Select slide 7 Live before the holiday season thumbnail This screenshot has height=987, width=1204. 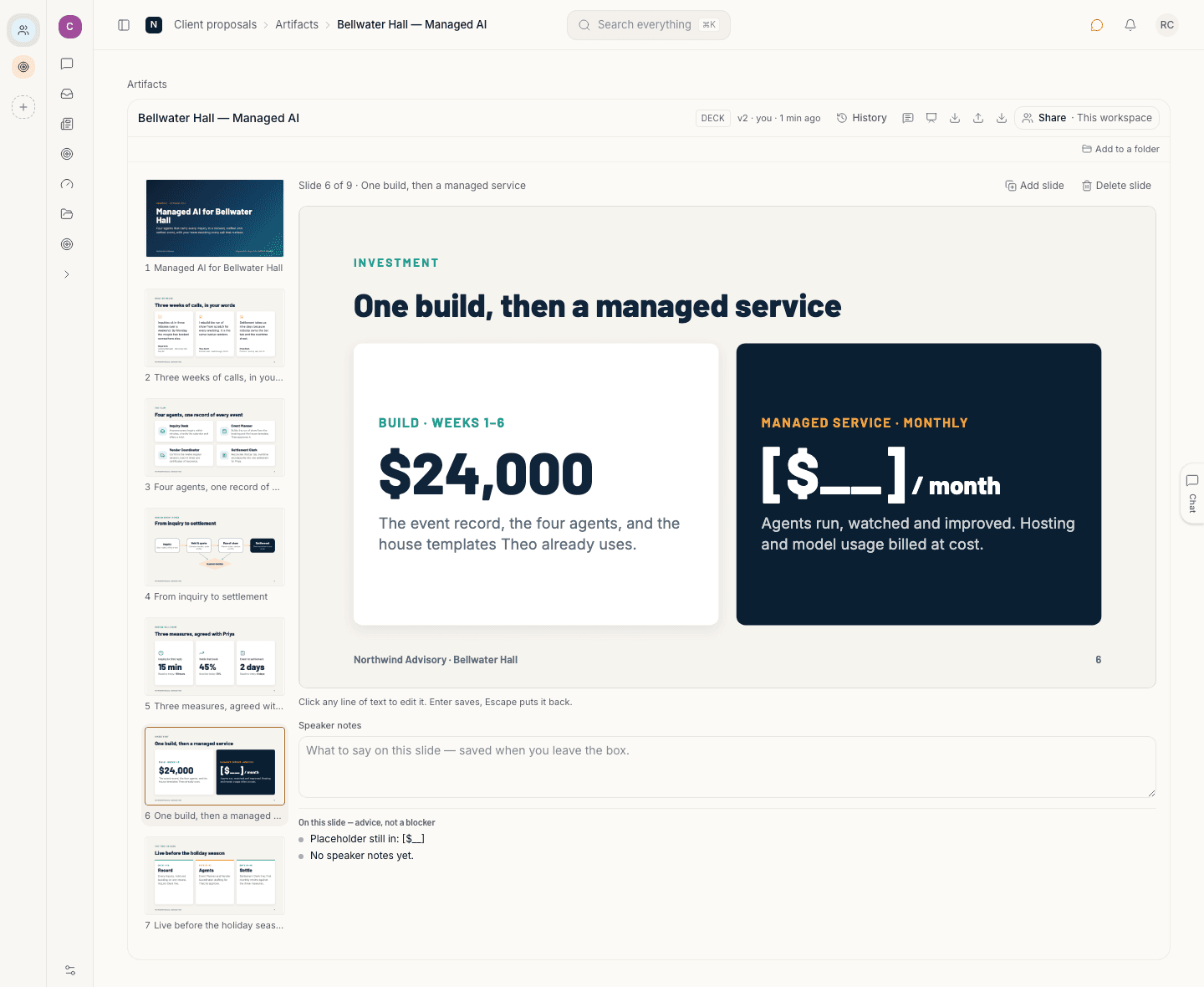pyautogui.click(x=215, y=876)
